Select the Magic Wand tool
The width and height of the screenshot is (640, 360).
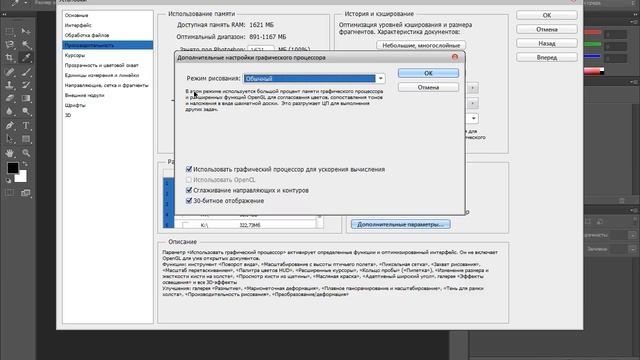coord(26,44)
